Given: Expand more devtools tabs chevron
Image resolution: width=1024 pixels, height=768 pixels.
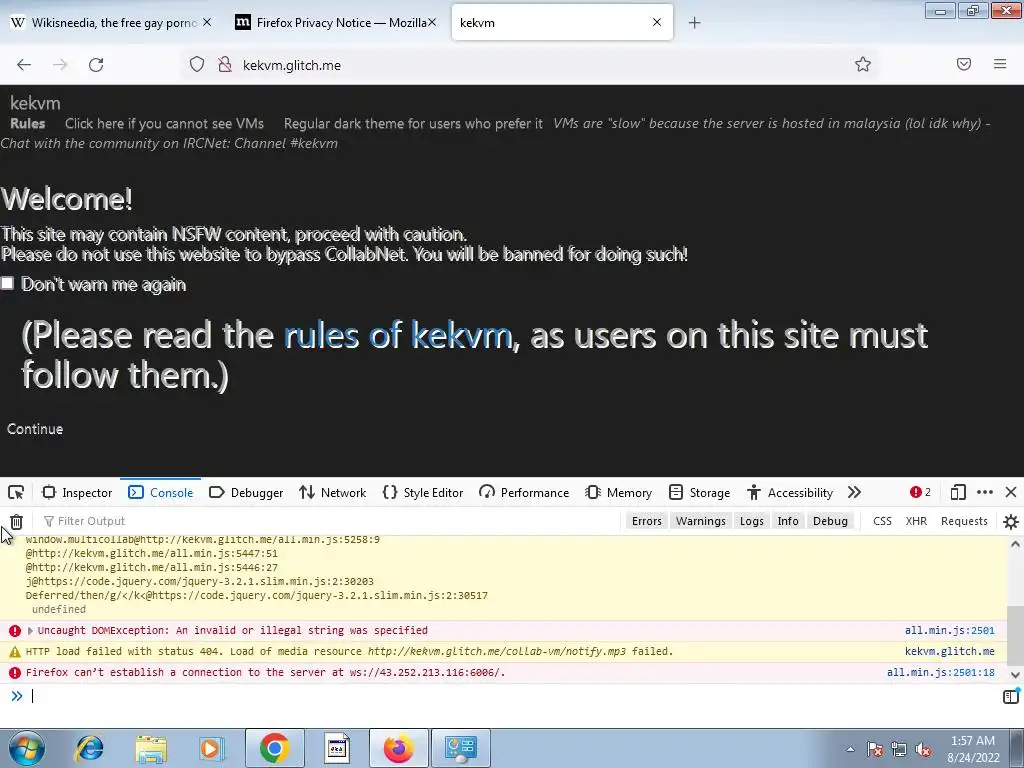Looking at the screenshot, I should [x=854, y=492].
